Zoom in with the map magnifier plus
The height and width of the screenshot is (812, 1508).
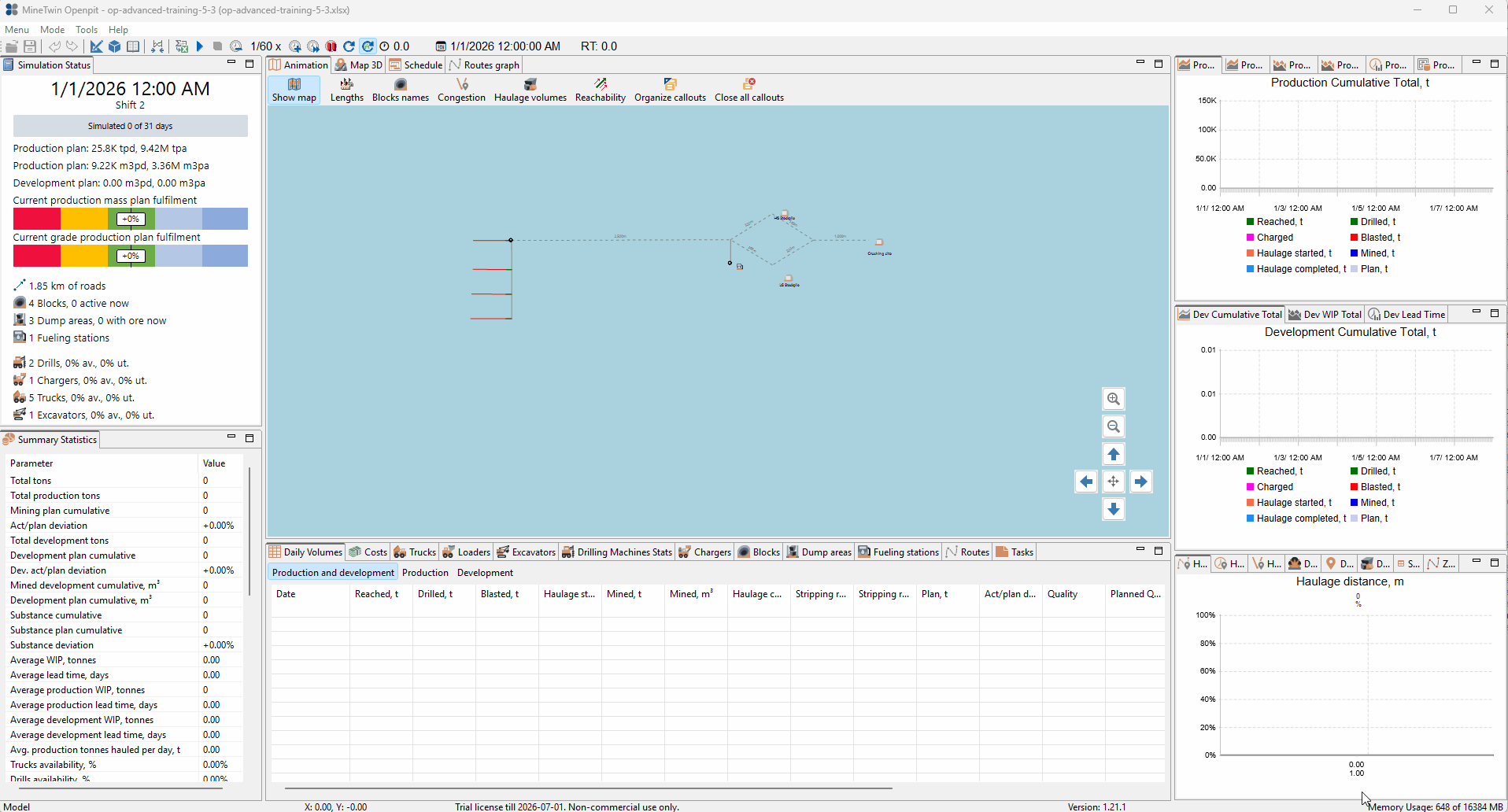point(1114,399)
